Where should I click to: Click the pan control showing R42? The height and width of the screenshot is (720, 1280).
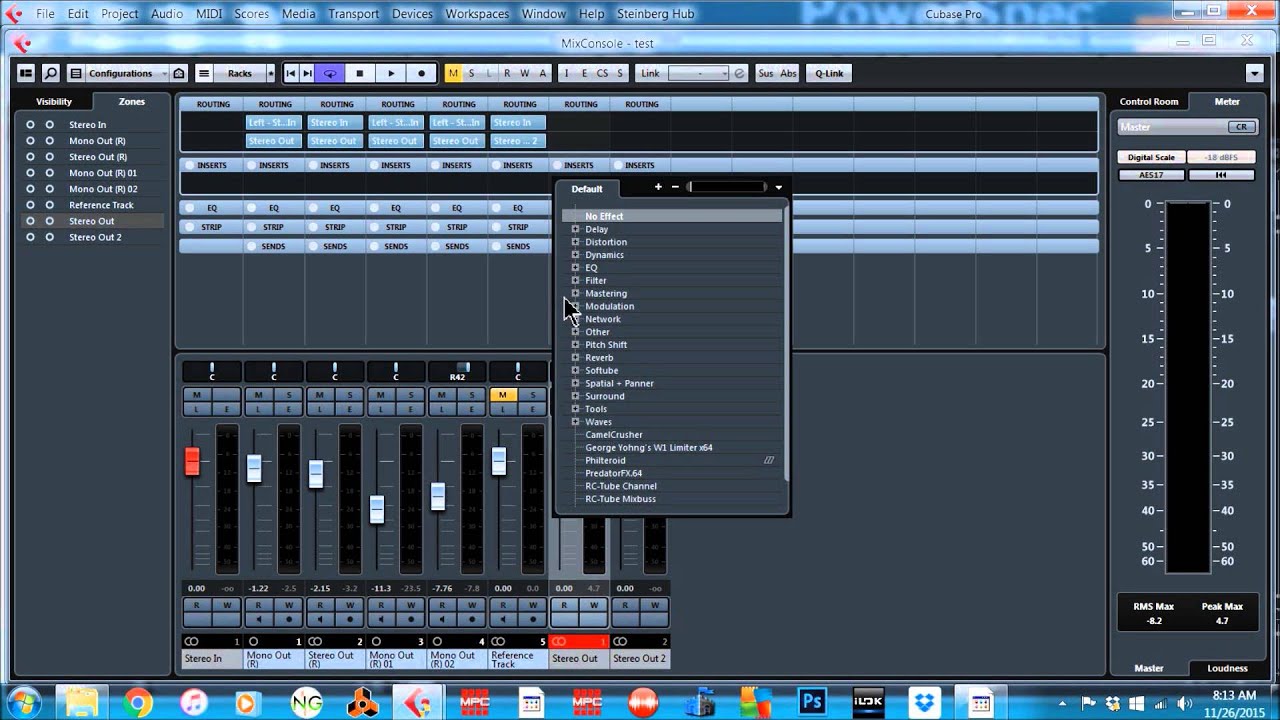point(457,371)
